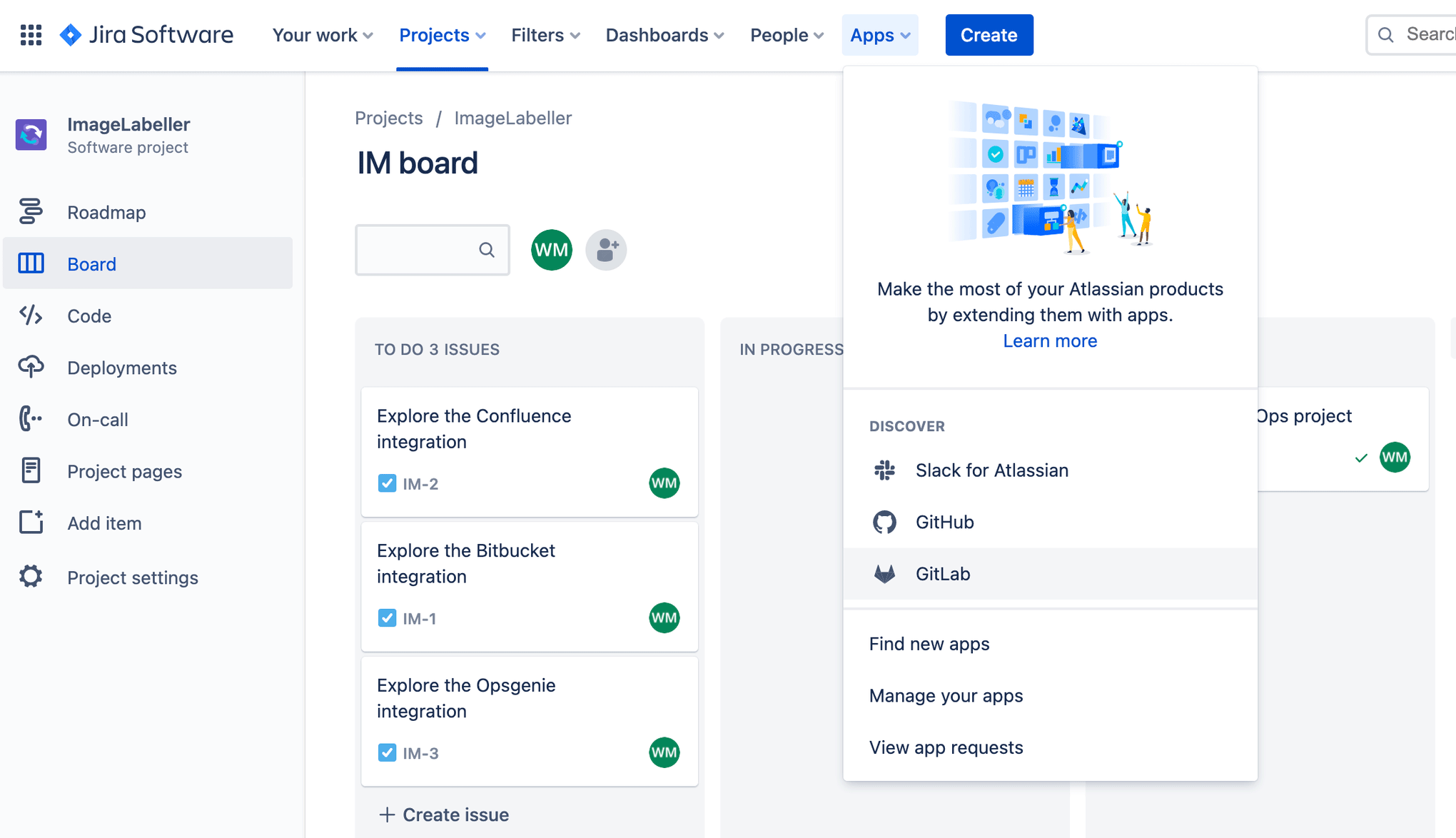Viewport: 1456px width, 838px height.
Task: Select the Dashboards menu item
Action: click(x=665, y=35)
